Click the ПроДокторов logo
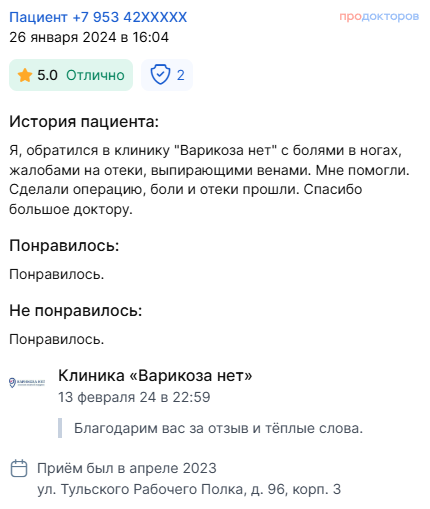The height and width of the screenshot is (509, 430). (379, 16)
